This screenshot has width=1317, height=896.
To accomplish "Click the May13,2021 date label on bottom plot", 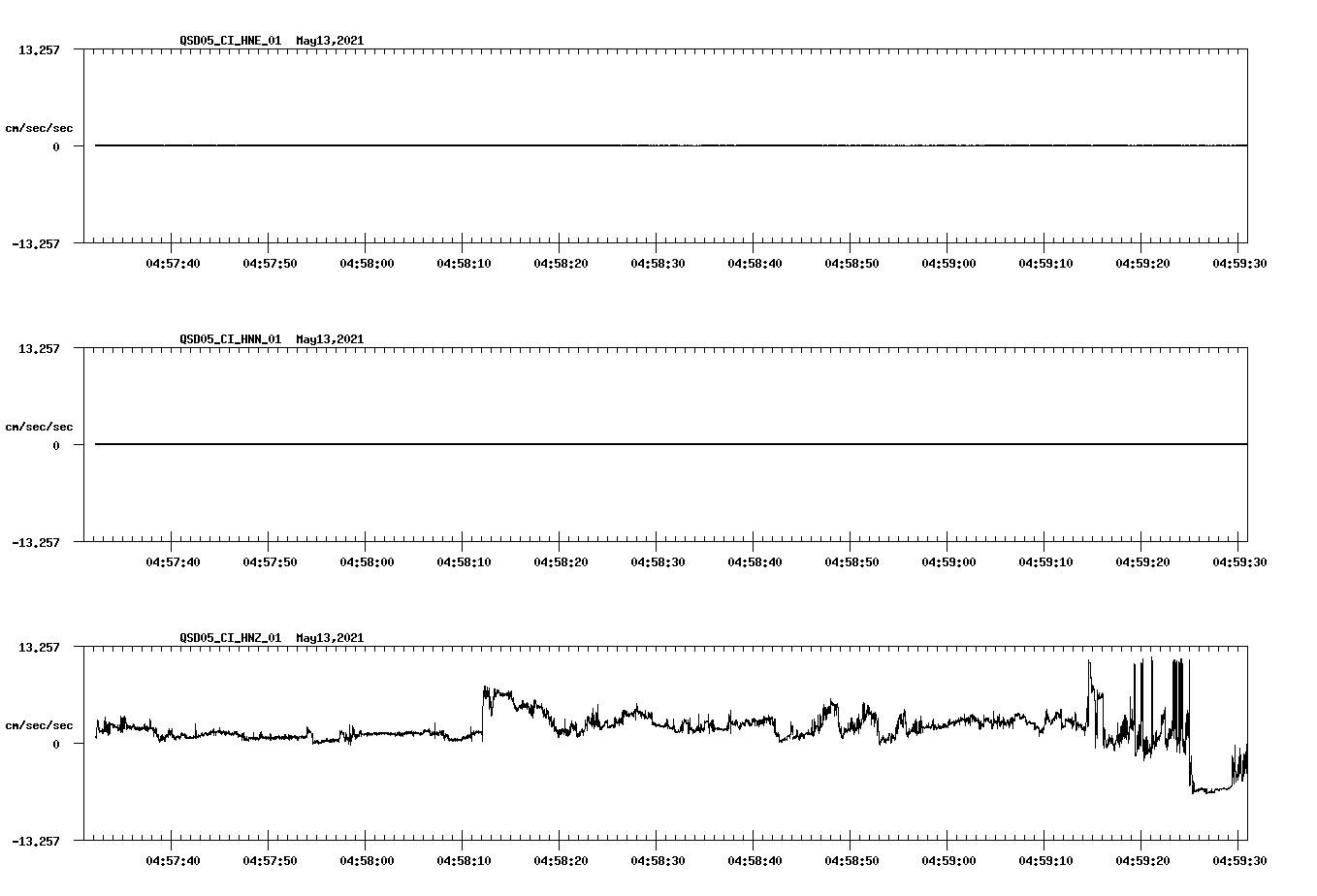I will coord(330,637).
